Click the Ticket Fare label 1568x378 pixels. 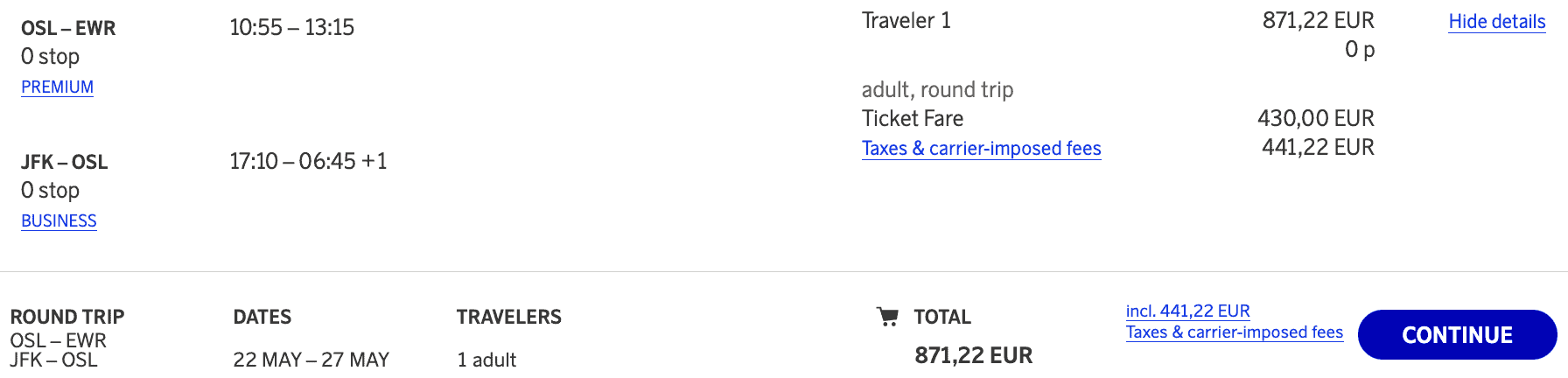(912, 119)
